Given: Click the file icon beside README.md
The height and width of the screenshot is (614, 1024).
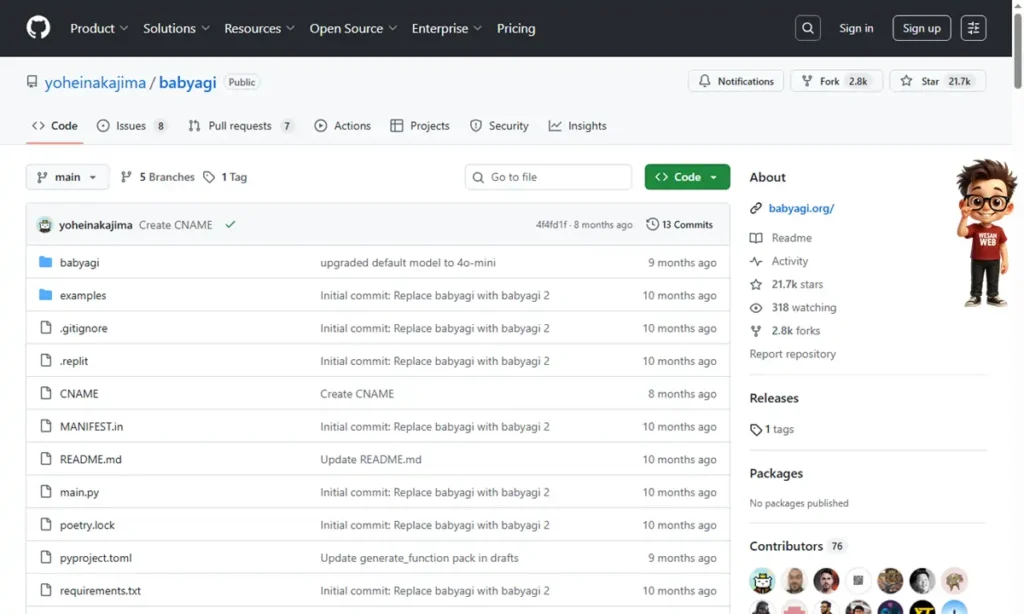Looking at the screenshot, I should [x=45, y=459].
